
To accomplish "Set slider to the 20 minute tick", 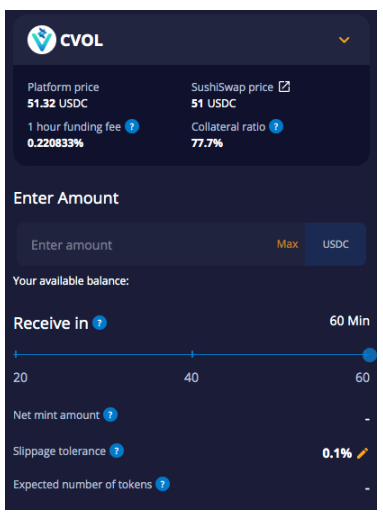I will point(16,354).
